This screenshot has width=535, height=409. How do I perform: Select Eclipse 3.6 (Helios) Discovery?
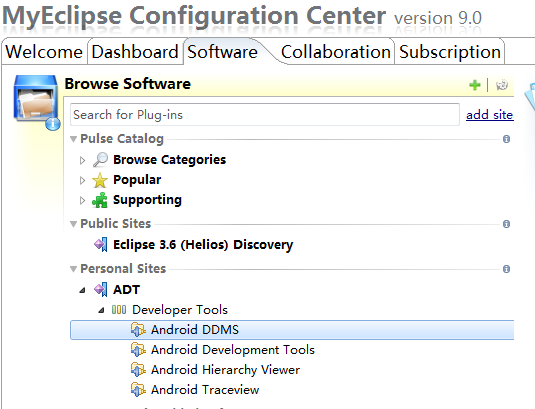click(203, 245)
